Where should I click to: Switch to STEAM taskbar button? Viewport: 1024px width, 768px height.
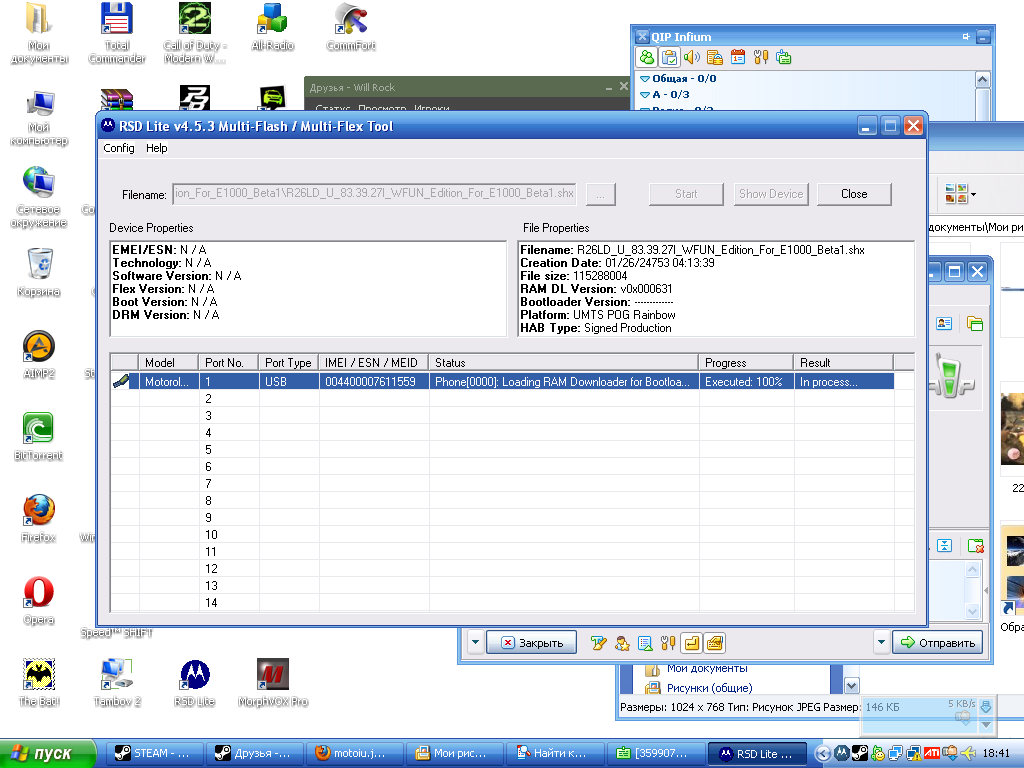[155, 753]
